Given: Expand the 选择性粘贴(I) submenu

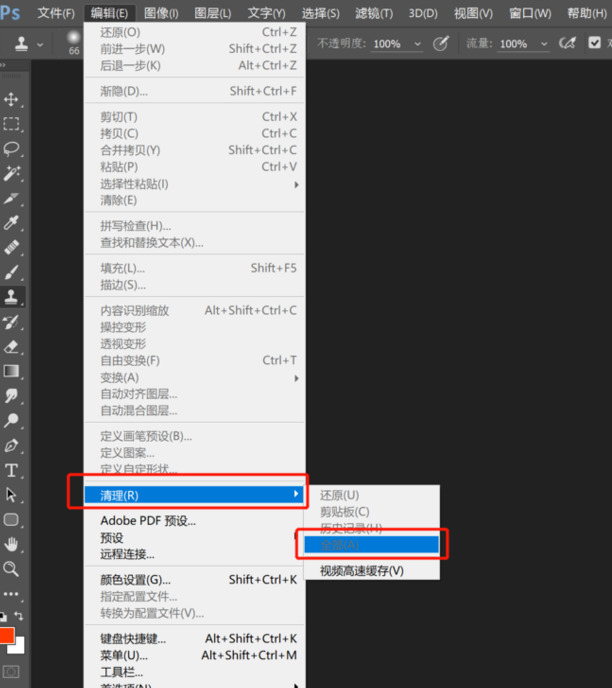Looking at the screenshot, I should pos(194,184).
